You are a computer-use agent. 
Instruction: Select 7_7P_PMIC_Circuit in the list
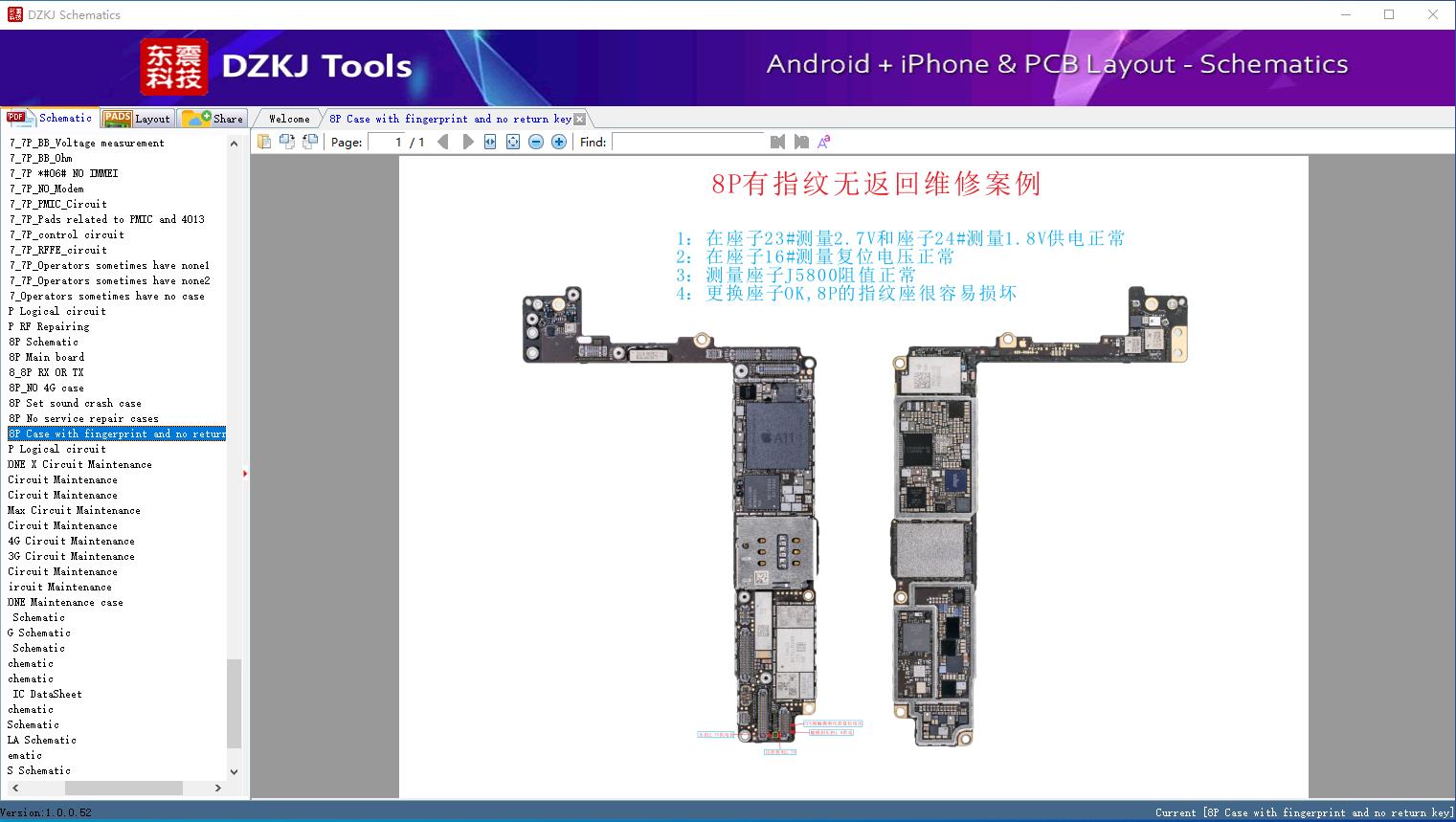[58, 204]
